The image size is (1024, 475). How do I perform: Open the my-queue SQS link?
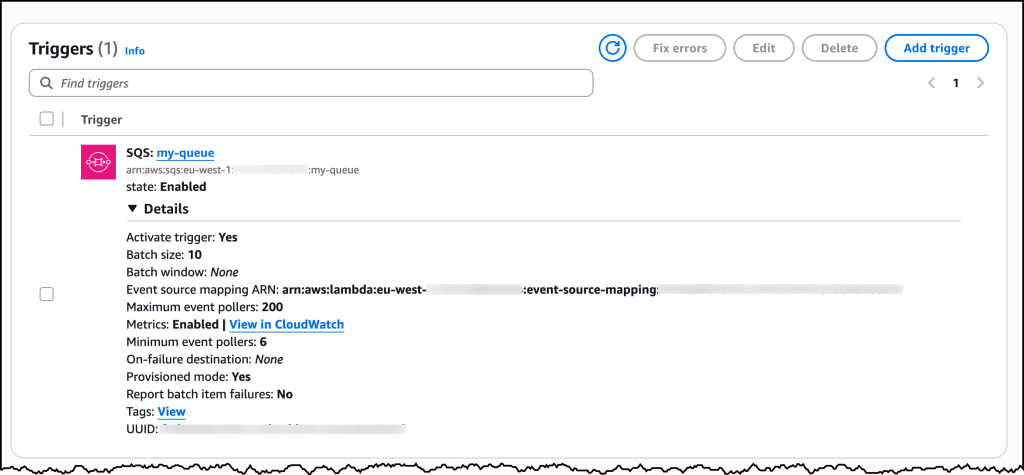pyautogui.click(x=185, y=153)
